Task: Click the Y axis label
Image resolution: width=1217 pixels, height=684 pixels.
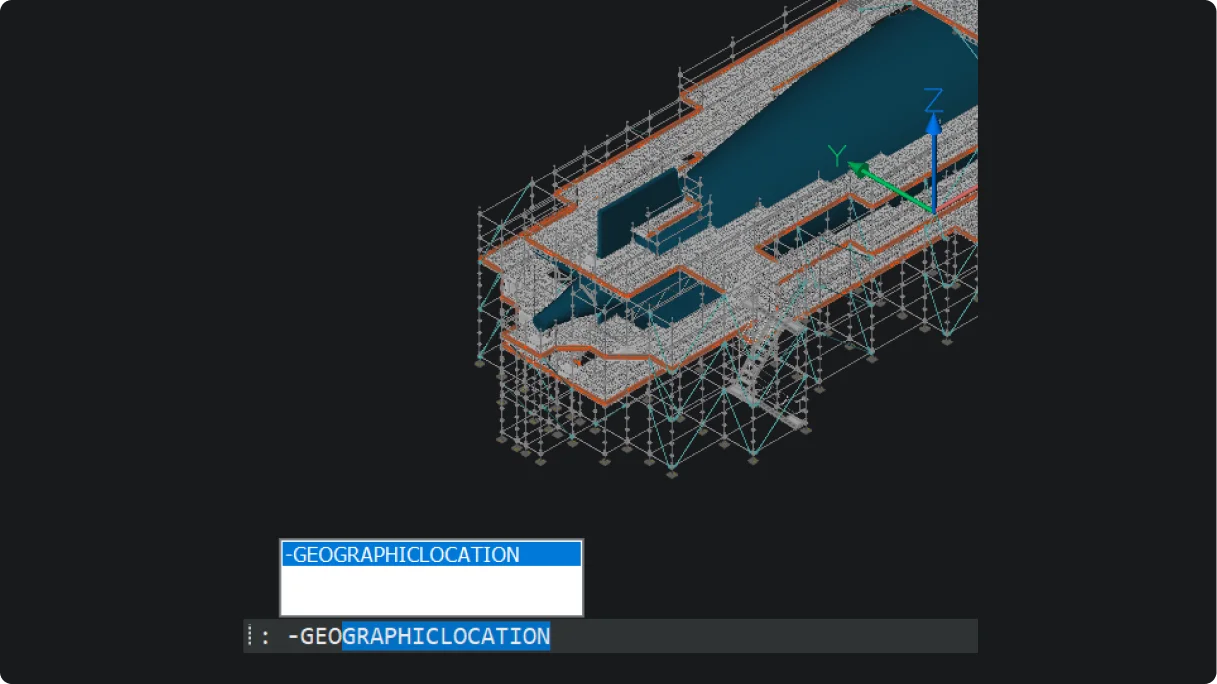Action: point(838,156)
